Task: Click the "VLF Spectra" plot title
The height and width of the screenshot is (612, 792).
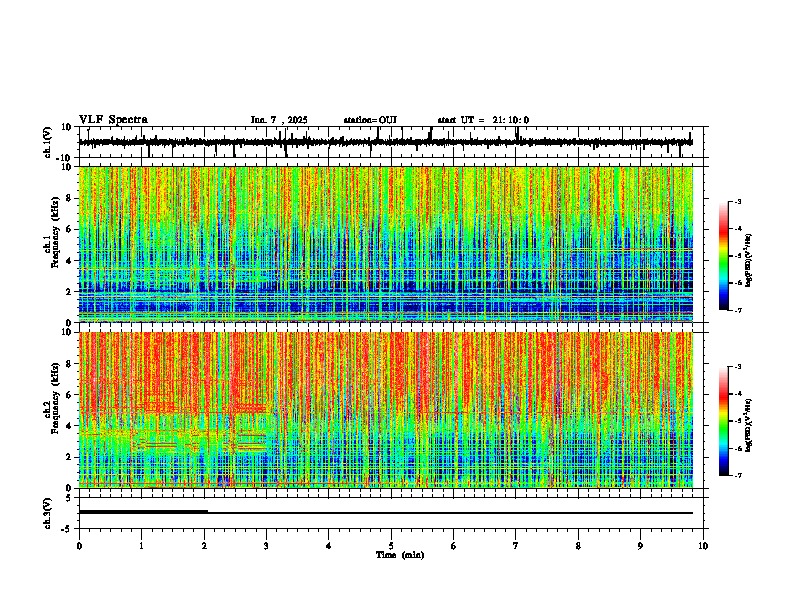Action: pos(113,120)
